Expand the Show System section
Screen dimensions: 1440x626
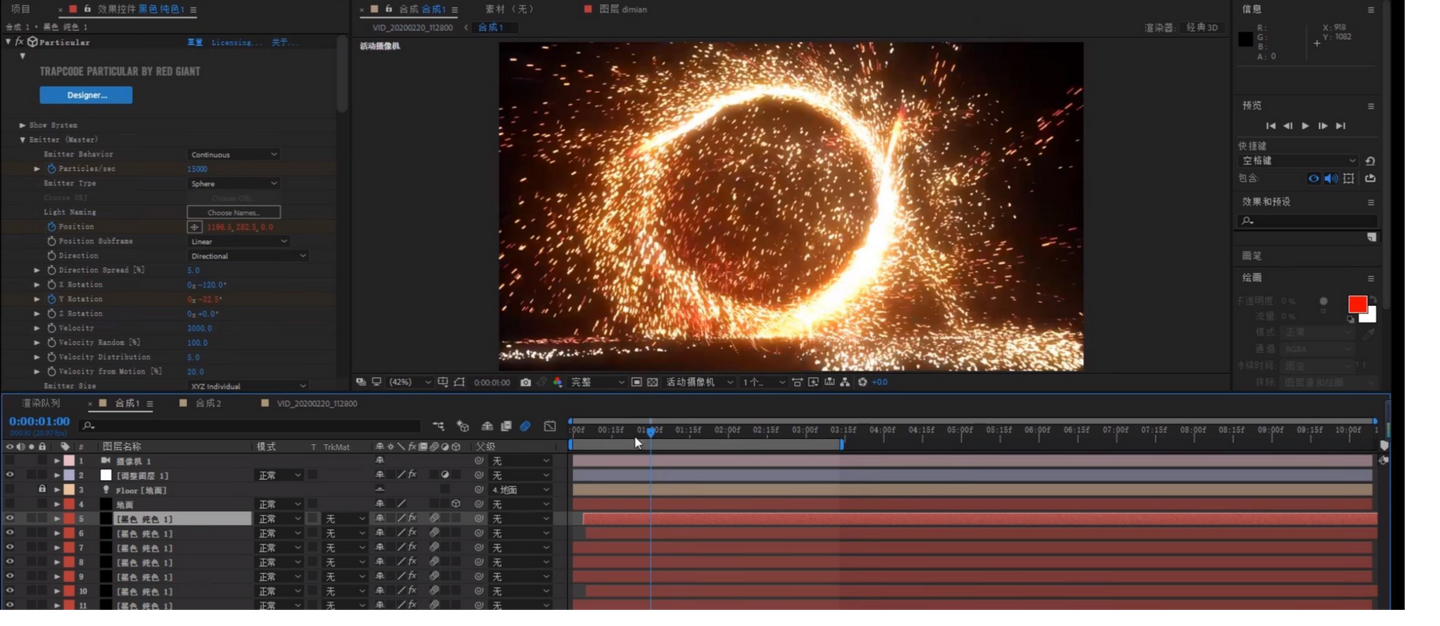tap(23, 125)
